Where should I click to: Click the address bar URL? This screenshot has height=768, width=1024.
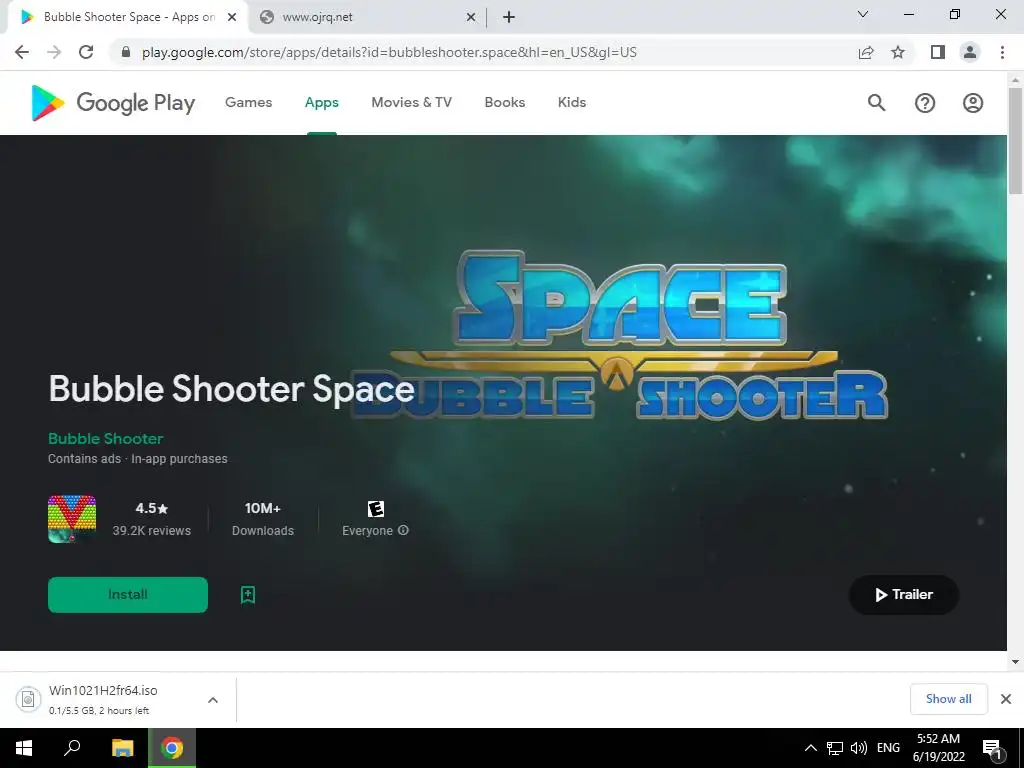coord(389,52)
